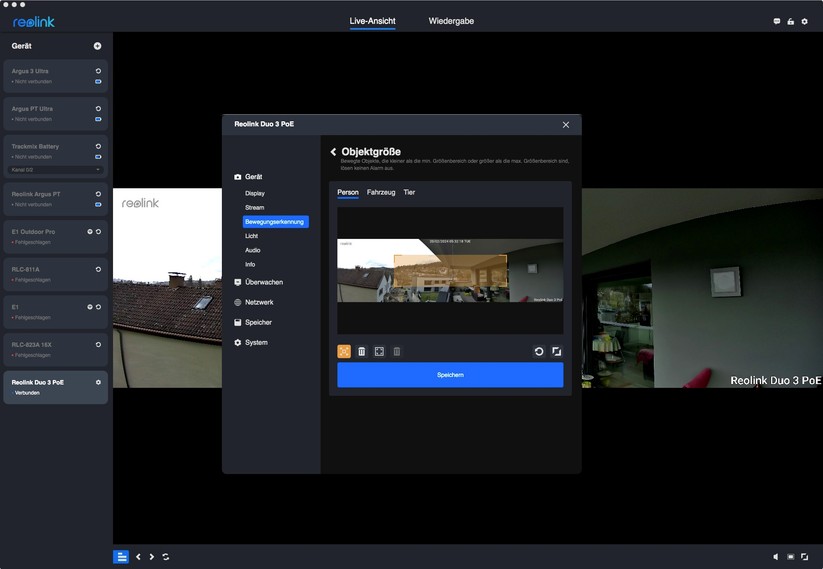Open settings gear for Reolink Duo 3 PoE
Image resolution: width=823 pixels, height=569 pixels.
(x=98, y=382)
